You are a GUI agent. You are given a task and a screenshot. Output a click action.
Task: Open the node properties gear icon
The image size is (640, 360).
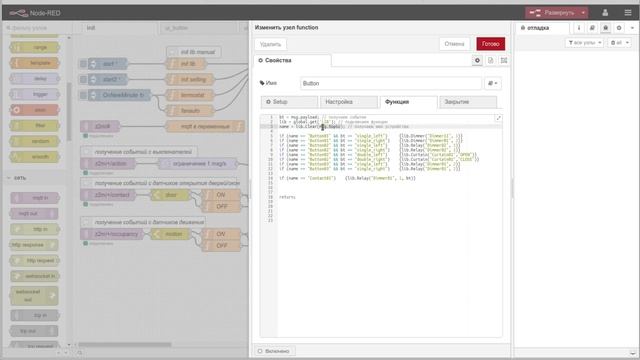[477, 60]
